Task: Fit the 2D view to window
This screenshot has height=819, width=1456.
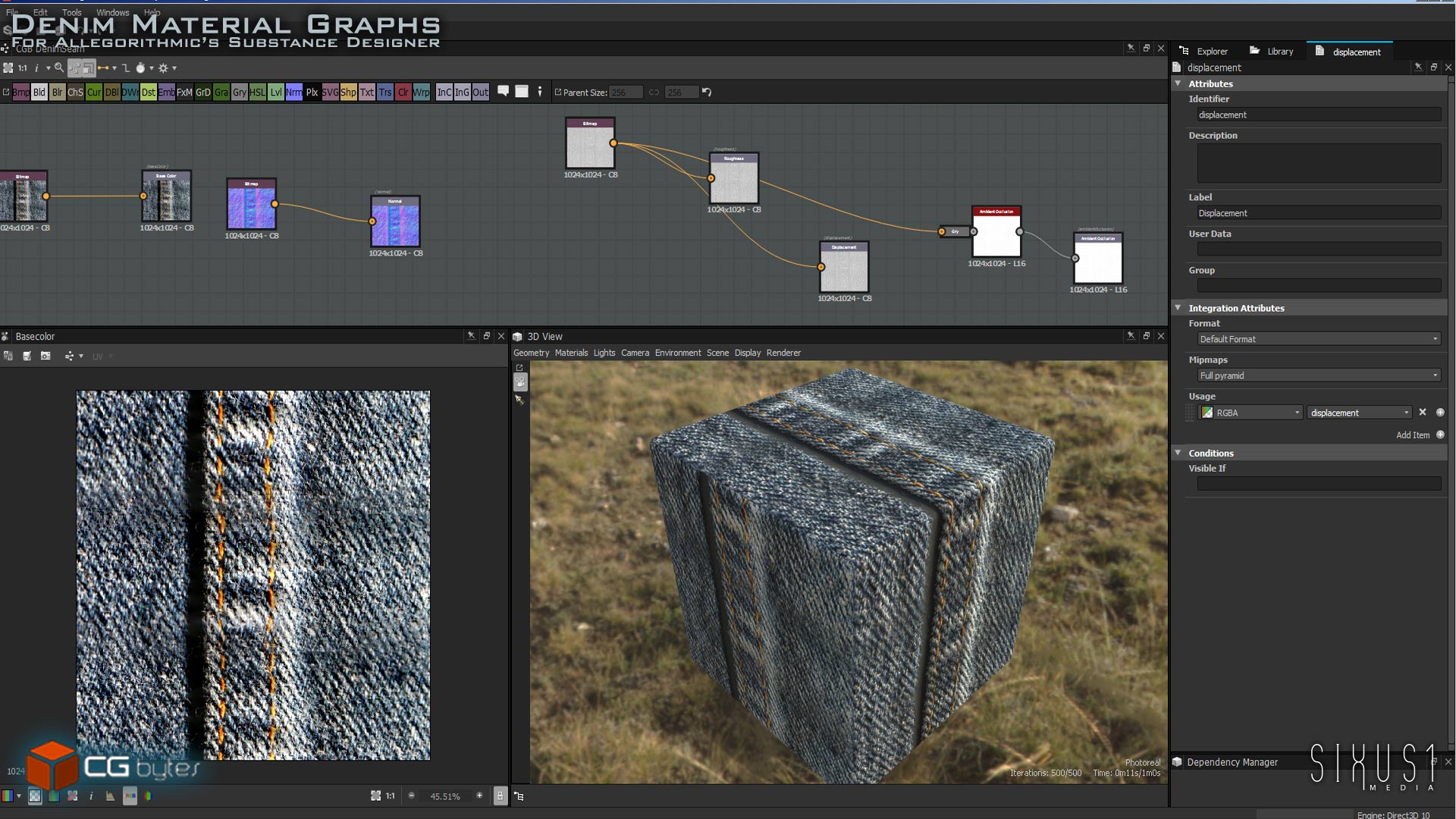Action: (375, 796)
